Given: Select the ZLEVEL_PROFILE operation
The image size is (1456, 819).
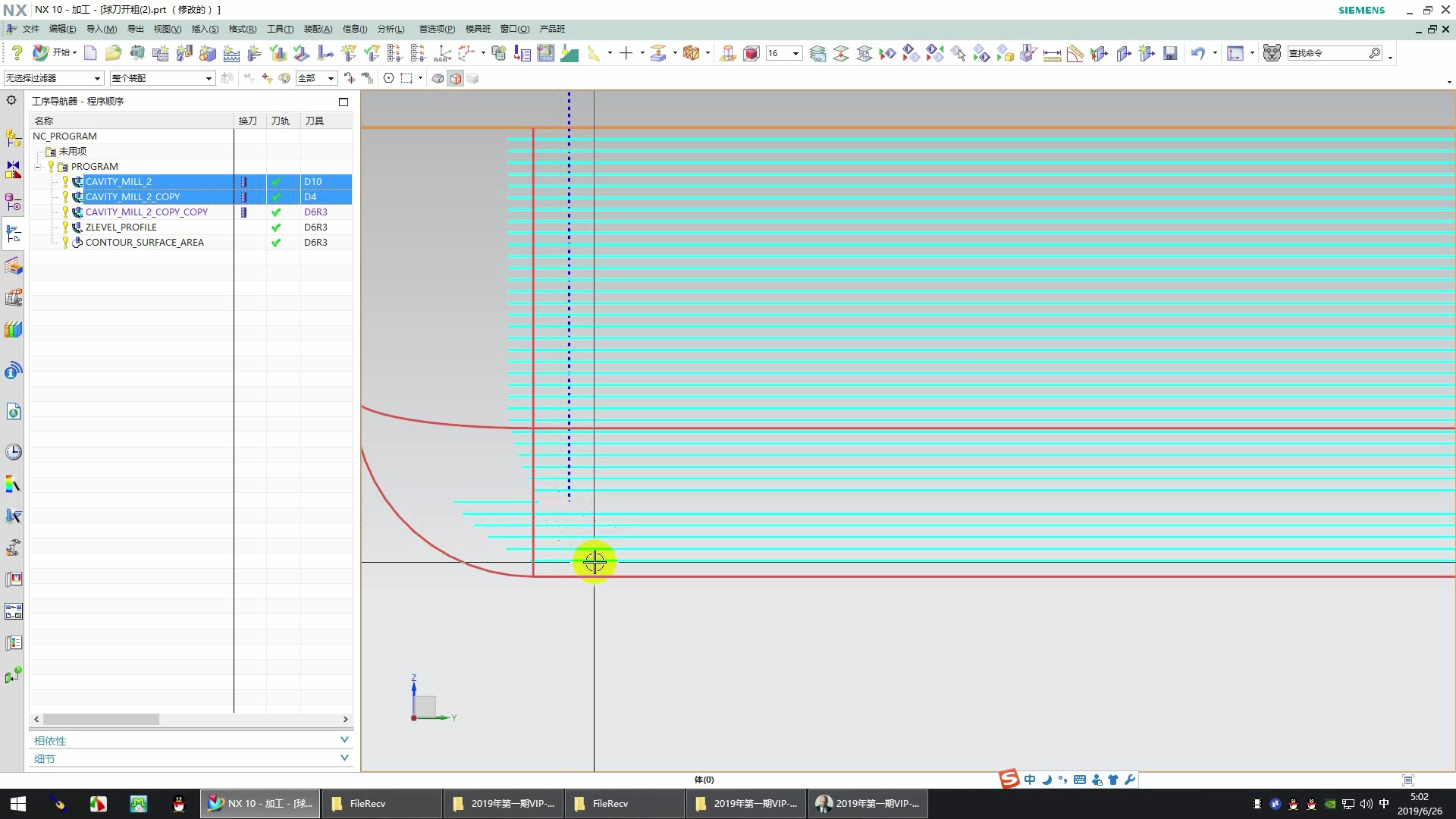Looking at the screenshot, I should click(121, 227).
